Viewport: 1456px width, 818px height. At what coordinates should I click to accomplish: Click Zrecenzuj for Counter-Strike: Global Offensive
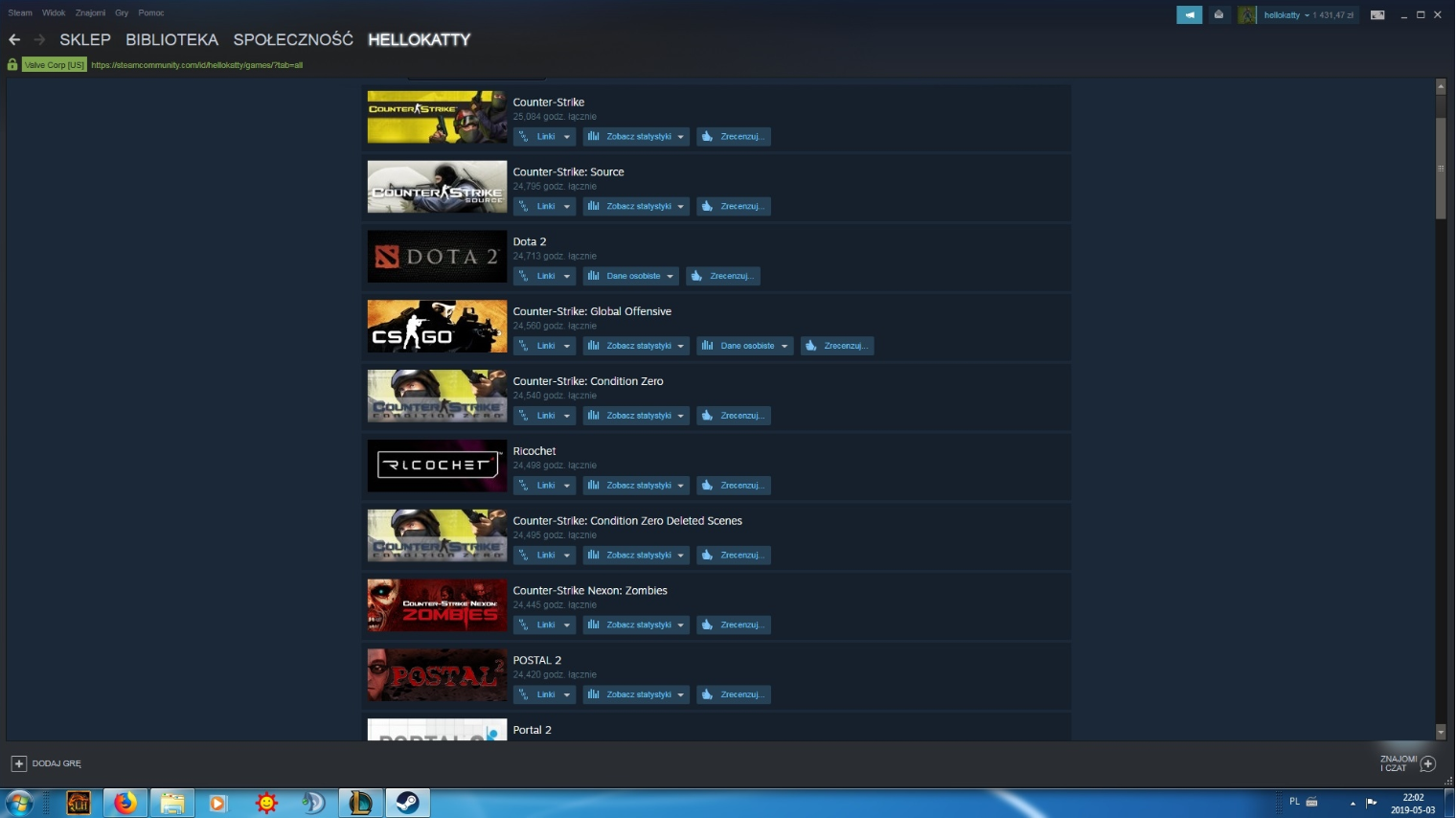coord(837,346)
